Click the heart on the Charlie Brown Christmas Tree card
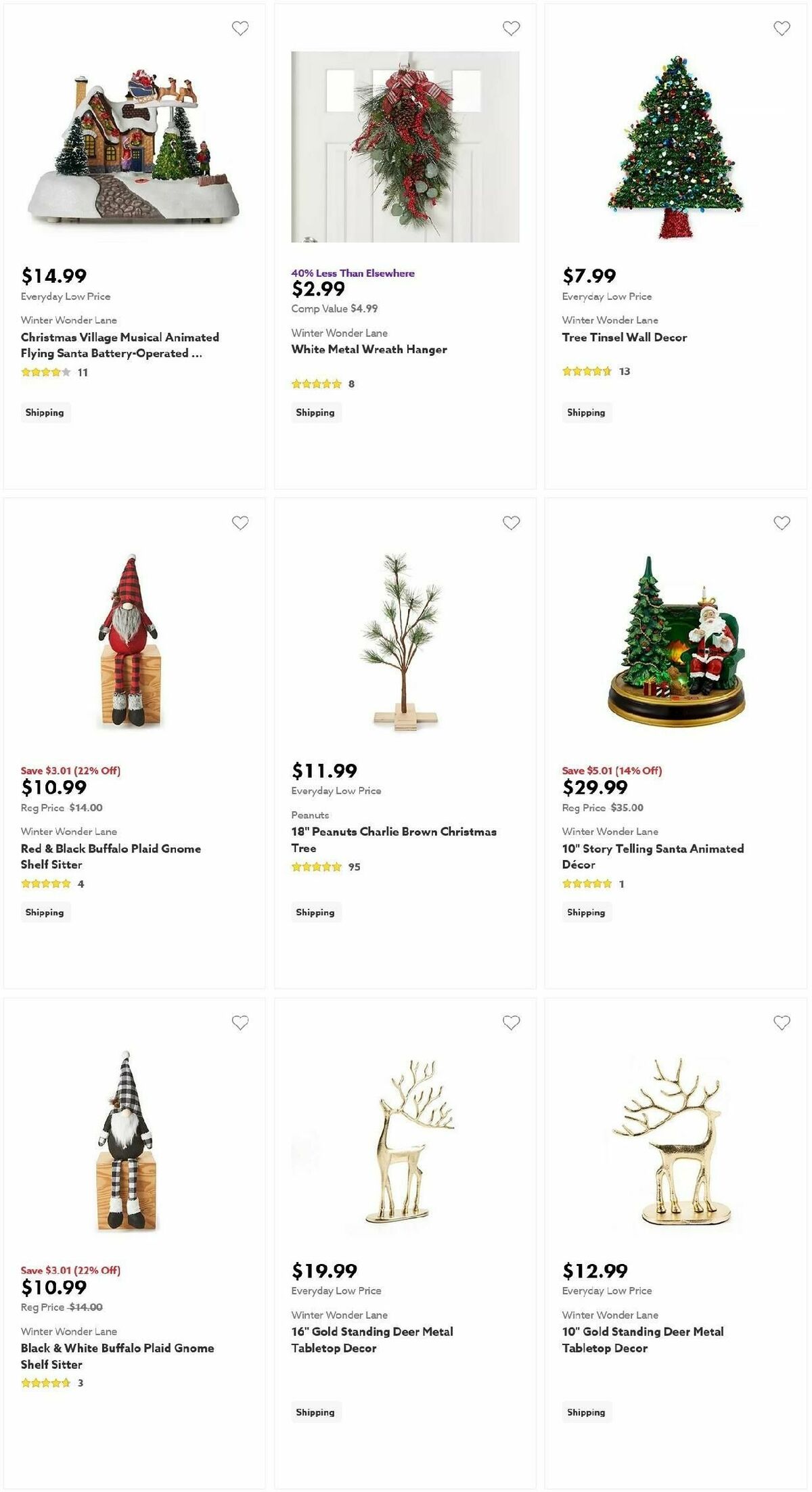 [x=511, y=522]
